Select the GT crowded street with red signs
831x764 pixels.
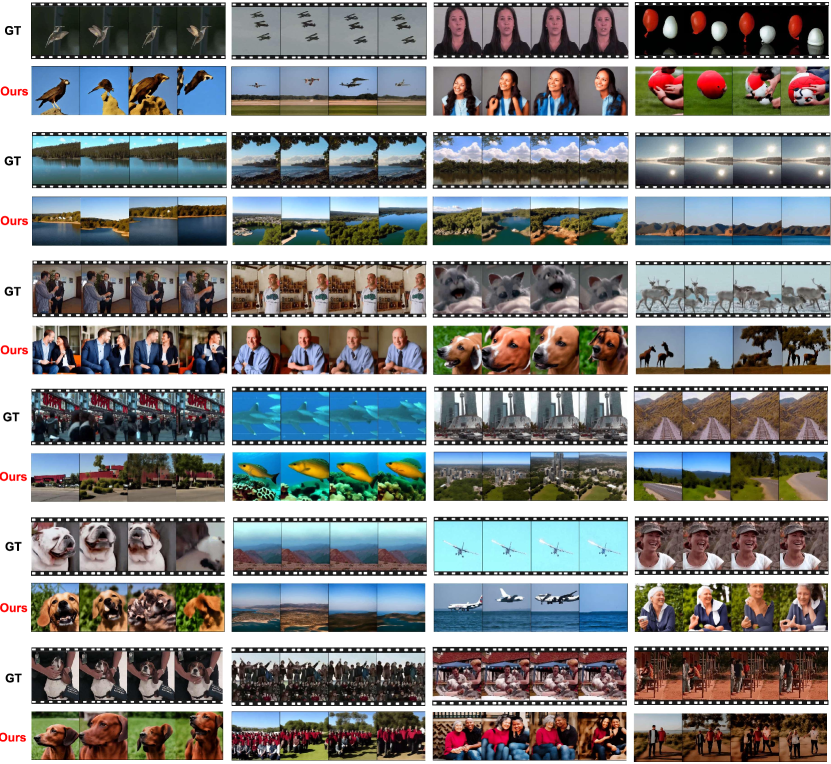tap(128, 416)
